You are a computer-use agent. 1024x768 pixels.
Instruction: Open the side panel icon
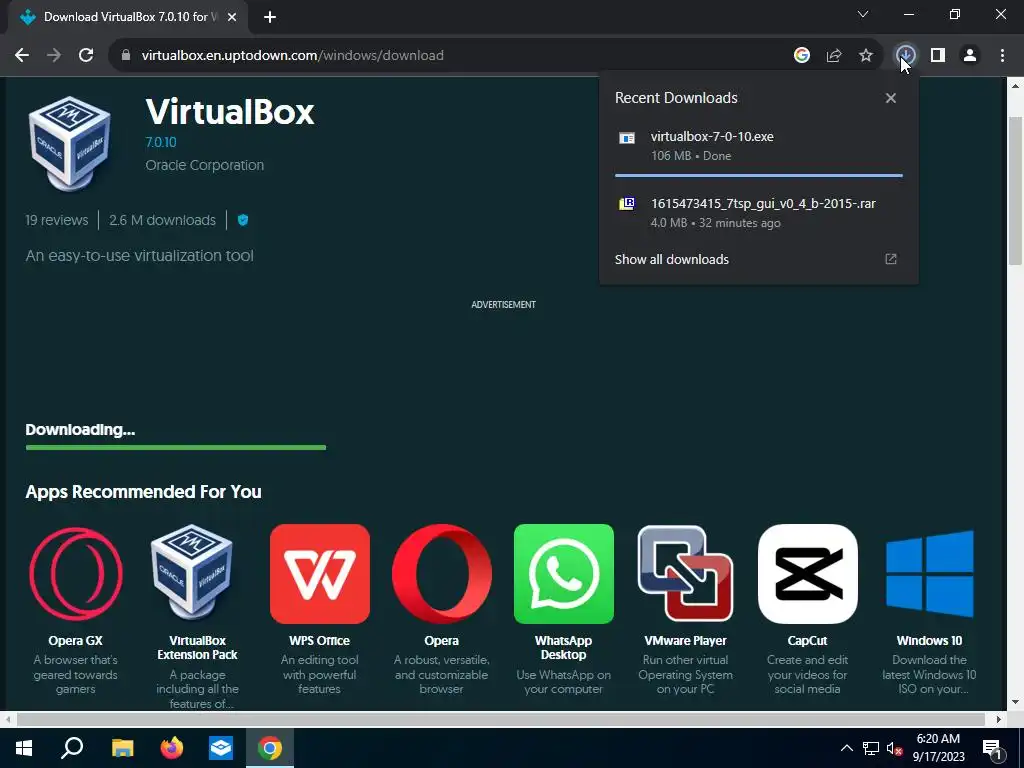(x=938, y=56)
